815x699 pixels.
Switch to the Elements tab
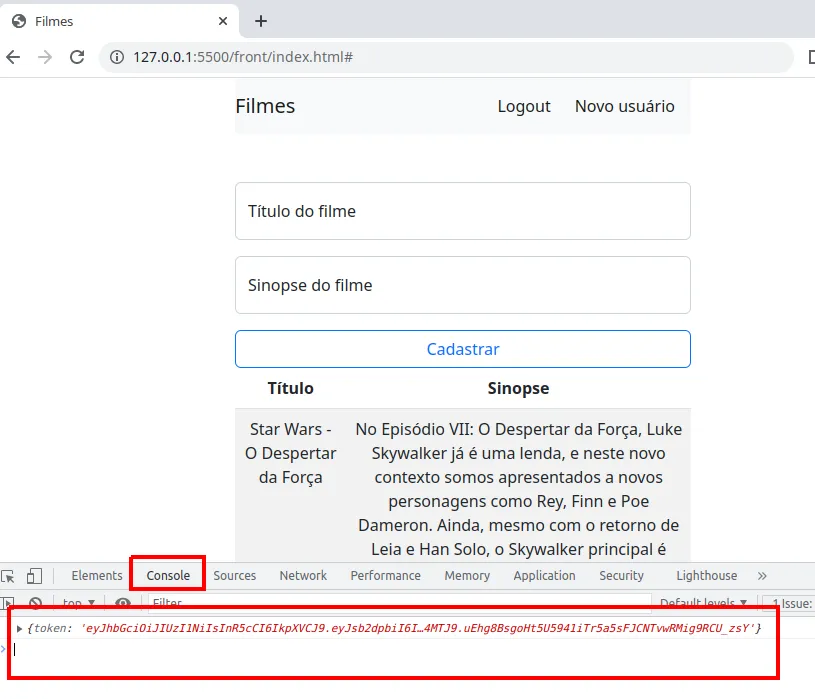tap(97, 576)
